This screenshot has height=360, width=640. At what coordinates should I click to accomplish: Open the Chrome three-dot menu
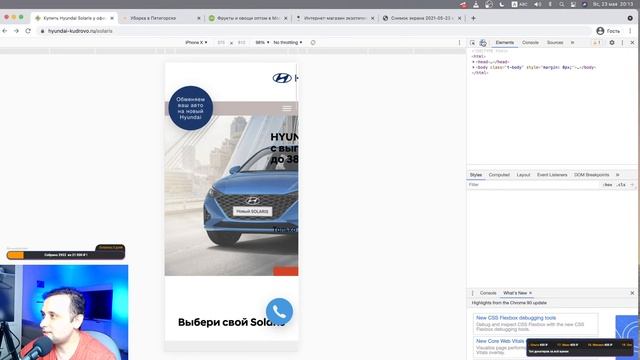click(631, 31)
